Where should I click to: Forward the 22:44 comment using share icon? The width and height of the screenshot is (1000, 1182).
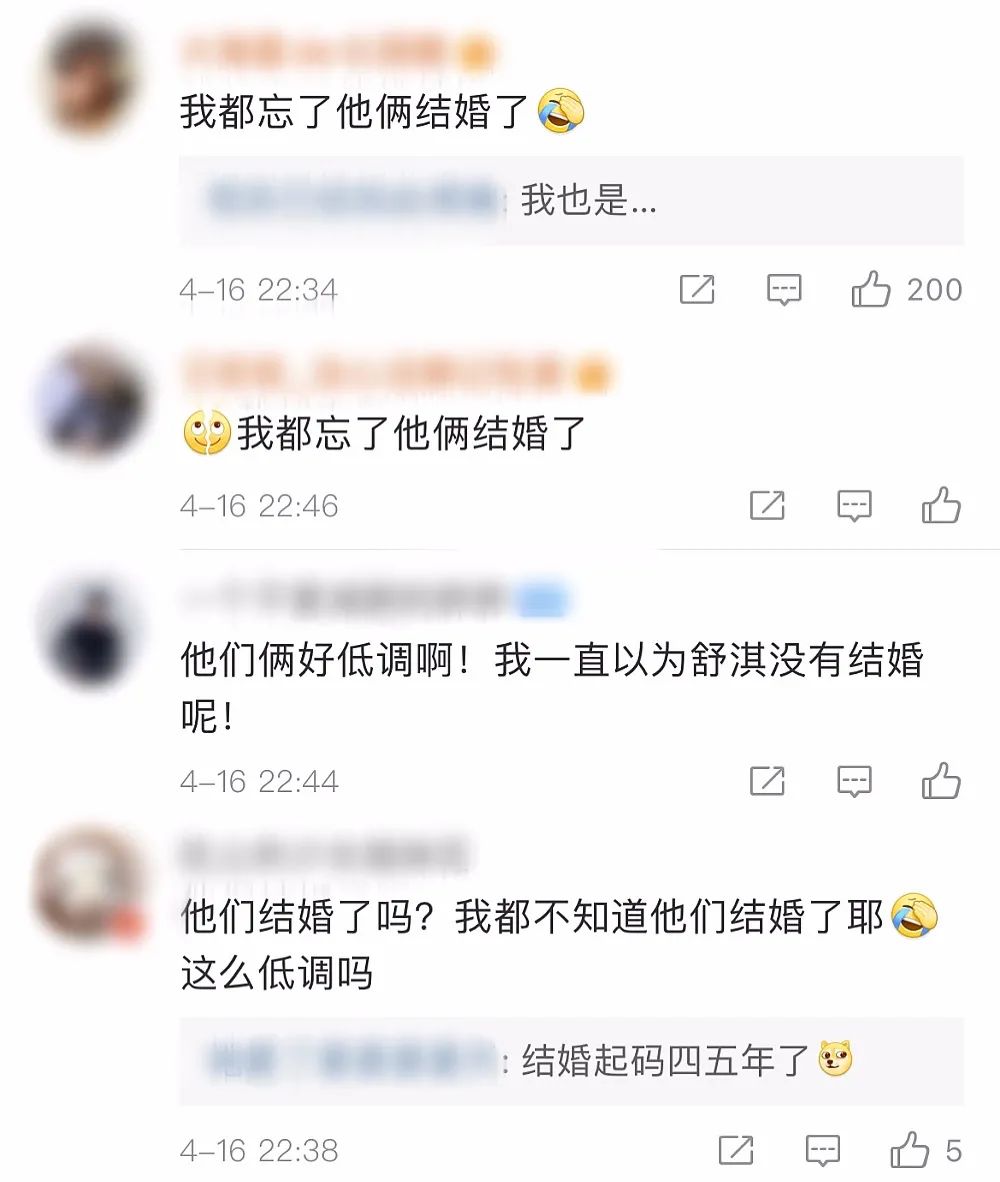[767, 781]
